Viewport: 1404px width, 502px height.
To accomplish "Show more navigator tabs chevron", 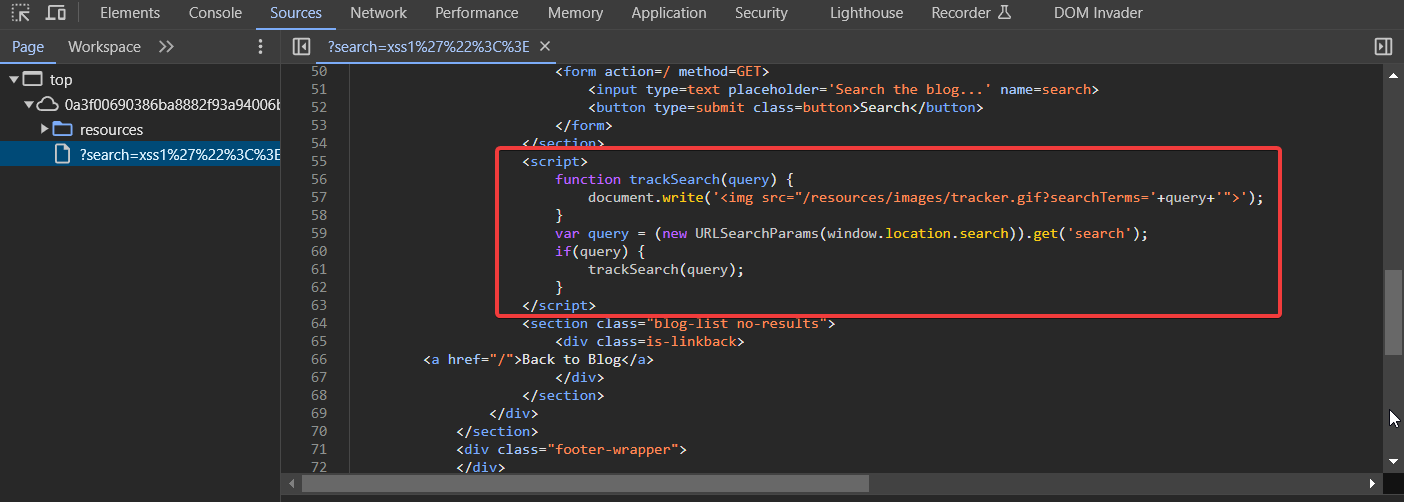I will coord(166,47).
